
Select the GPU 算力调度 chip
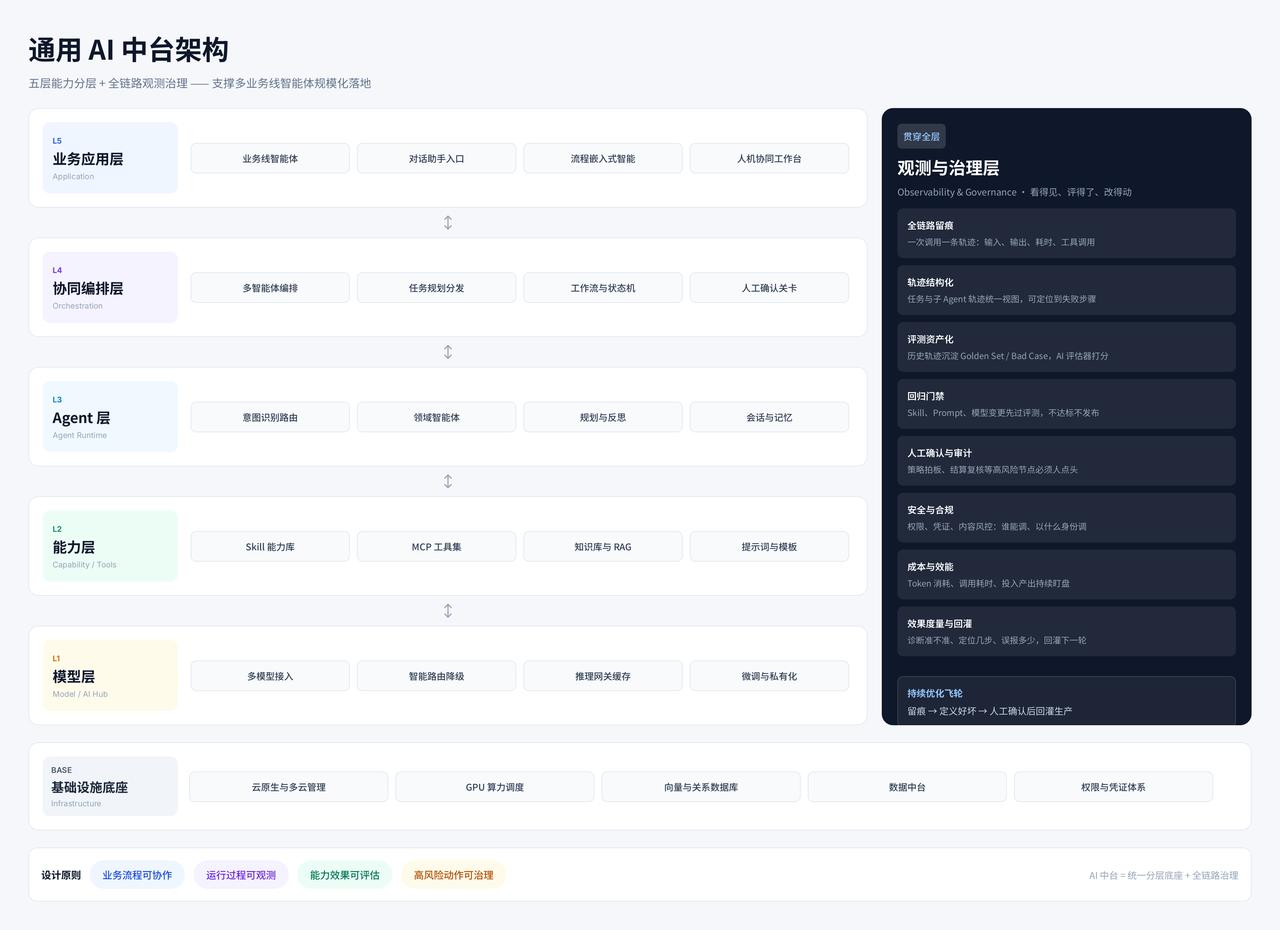[x=495, y=787]
